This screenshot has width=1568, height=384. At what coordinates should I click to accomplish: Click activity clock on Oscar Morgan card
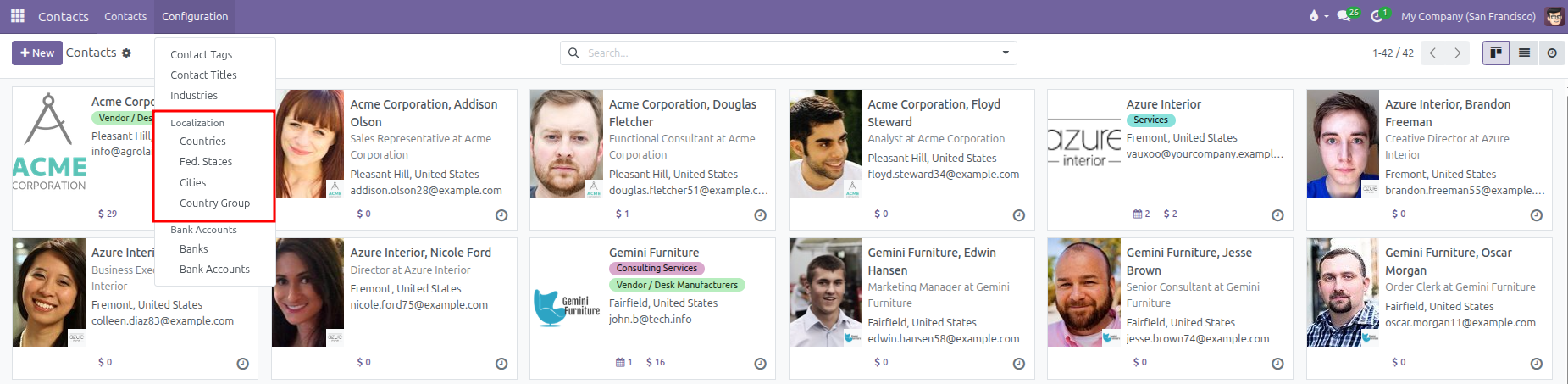(x=1537, y=364)
